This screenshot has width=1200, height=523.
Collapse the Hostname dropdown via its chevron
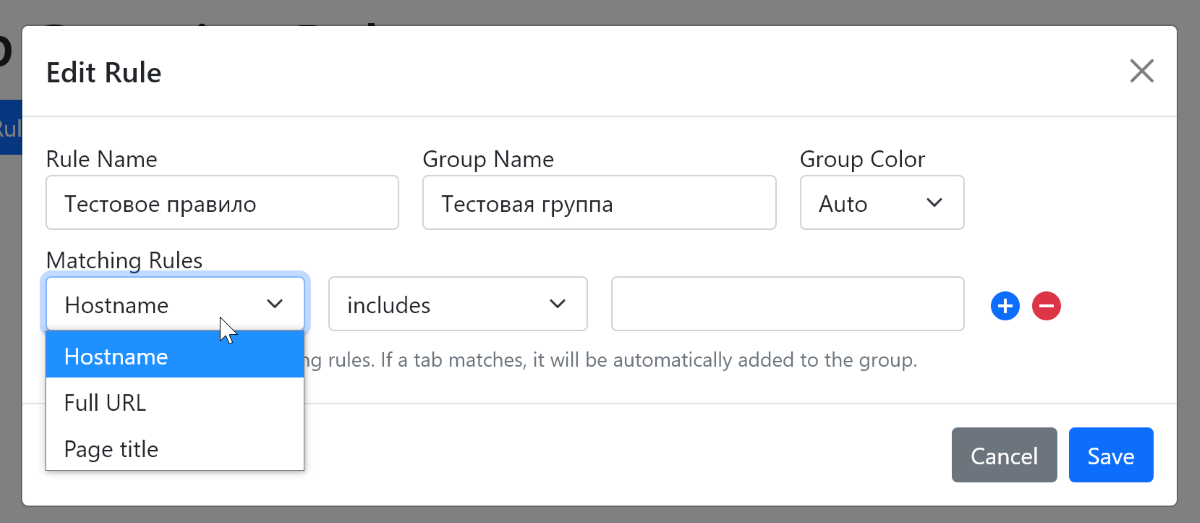coord(275,304)
